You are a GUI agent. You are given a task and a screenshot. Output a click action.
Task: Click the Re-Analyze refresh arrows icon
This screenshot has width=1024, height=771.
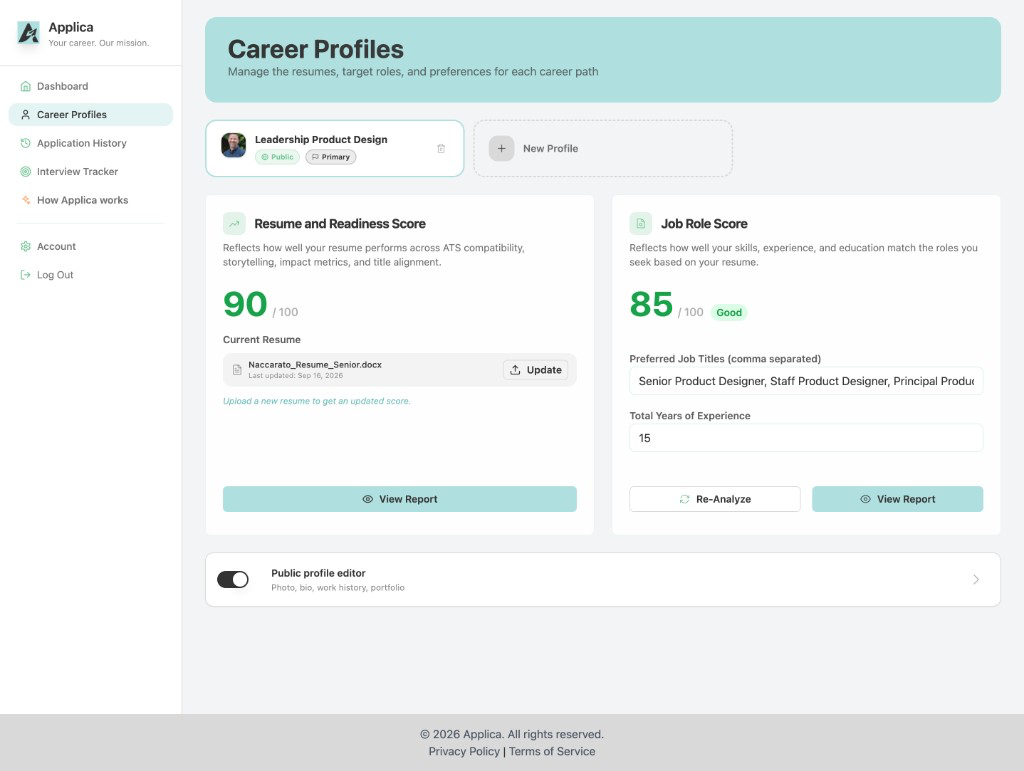click(x=684, y=499)
